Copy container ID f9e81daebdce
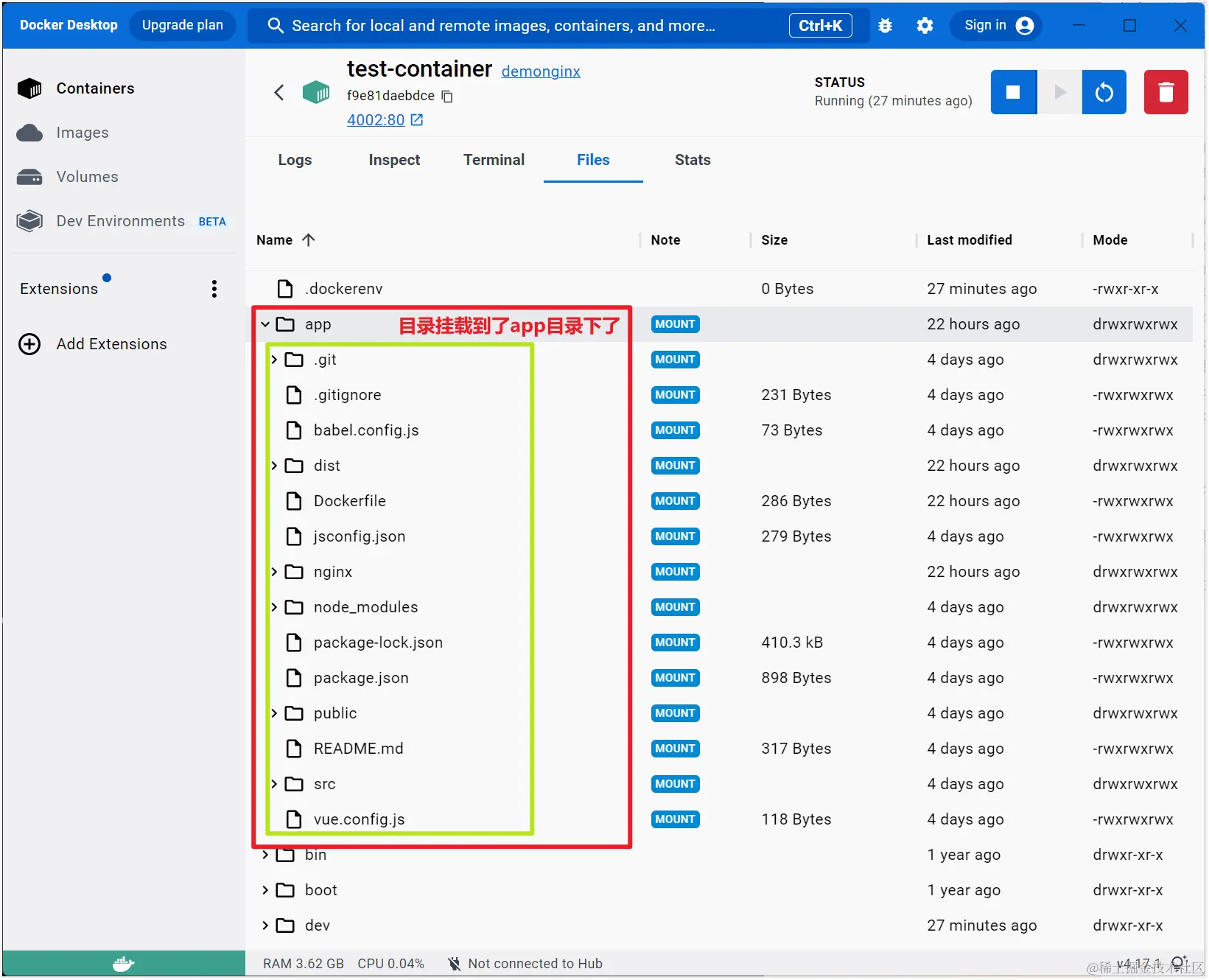The image size is (1209, 980). [x=447, y=97]
